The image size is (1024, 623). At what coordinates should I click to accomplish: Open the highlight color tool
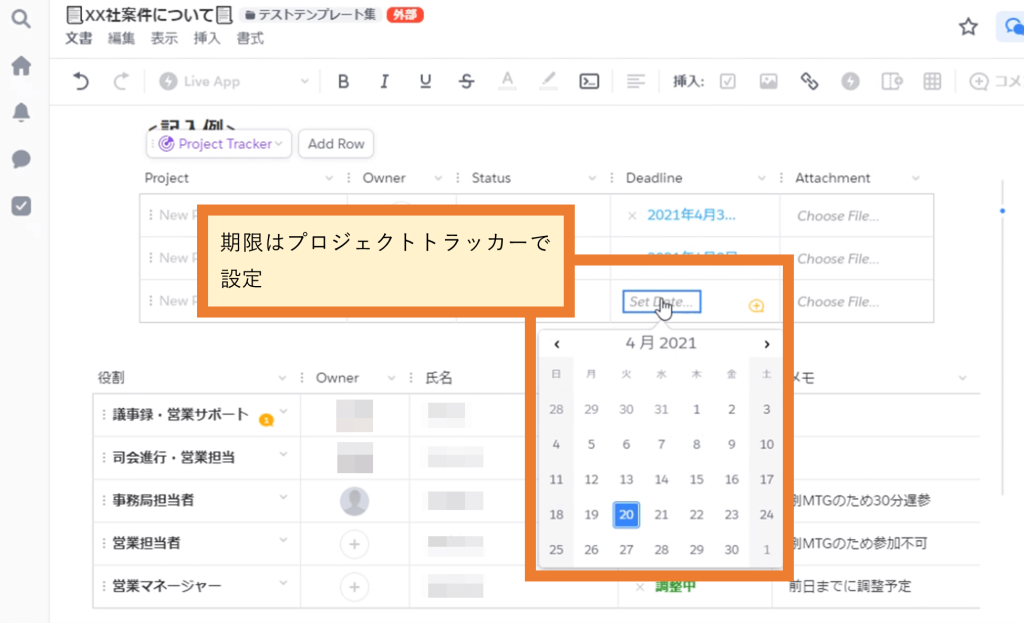click(x=549, y=81)
